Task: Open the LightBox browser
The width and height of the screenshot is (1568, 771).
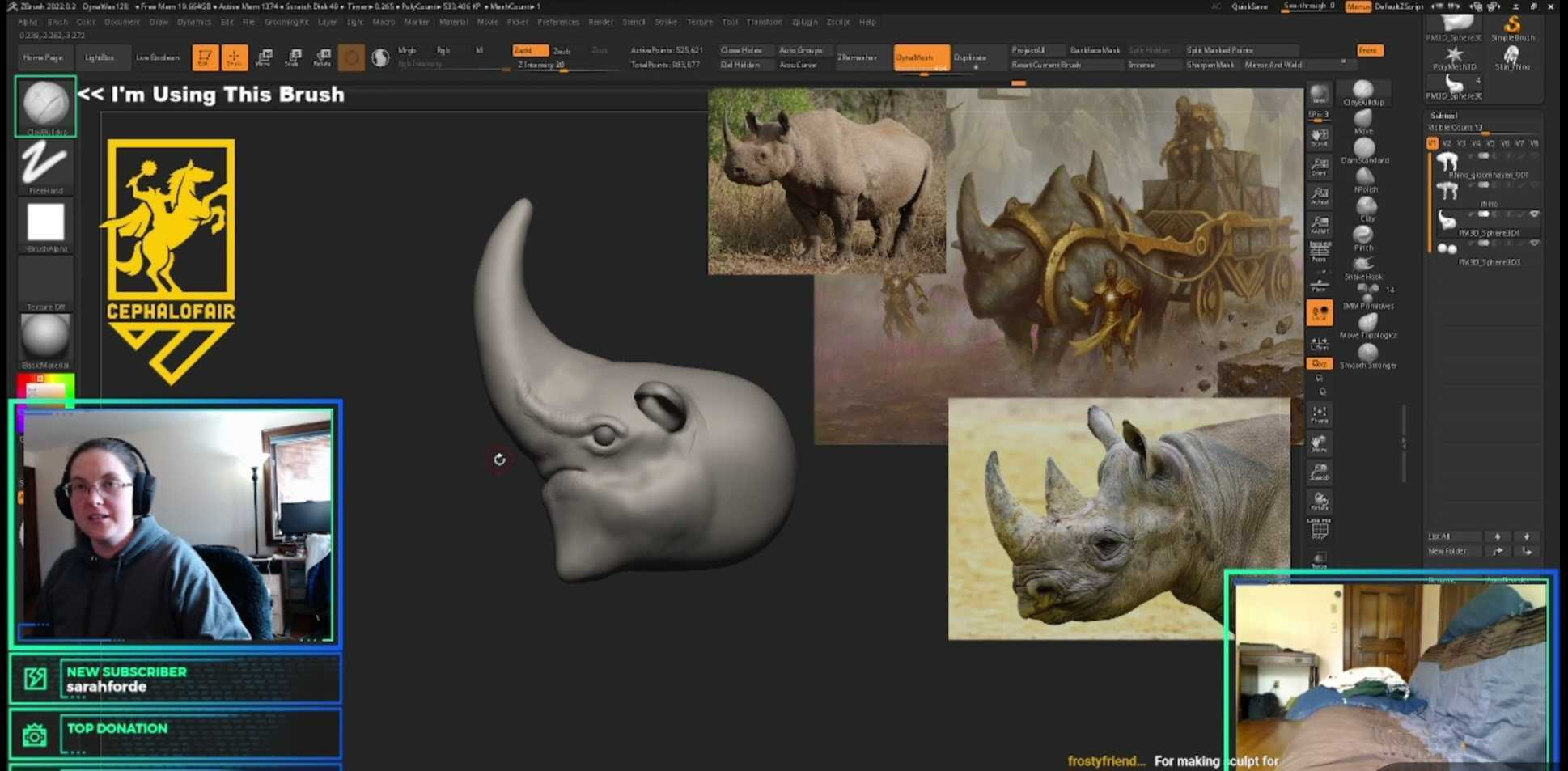Action: [x=100, y=57]
